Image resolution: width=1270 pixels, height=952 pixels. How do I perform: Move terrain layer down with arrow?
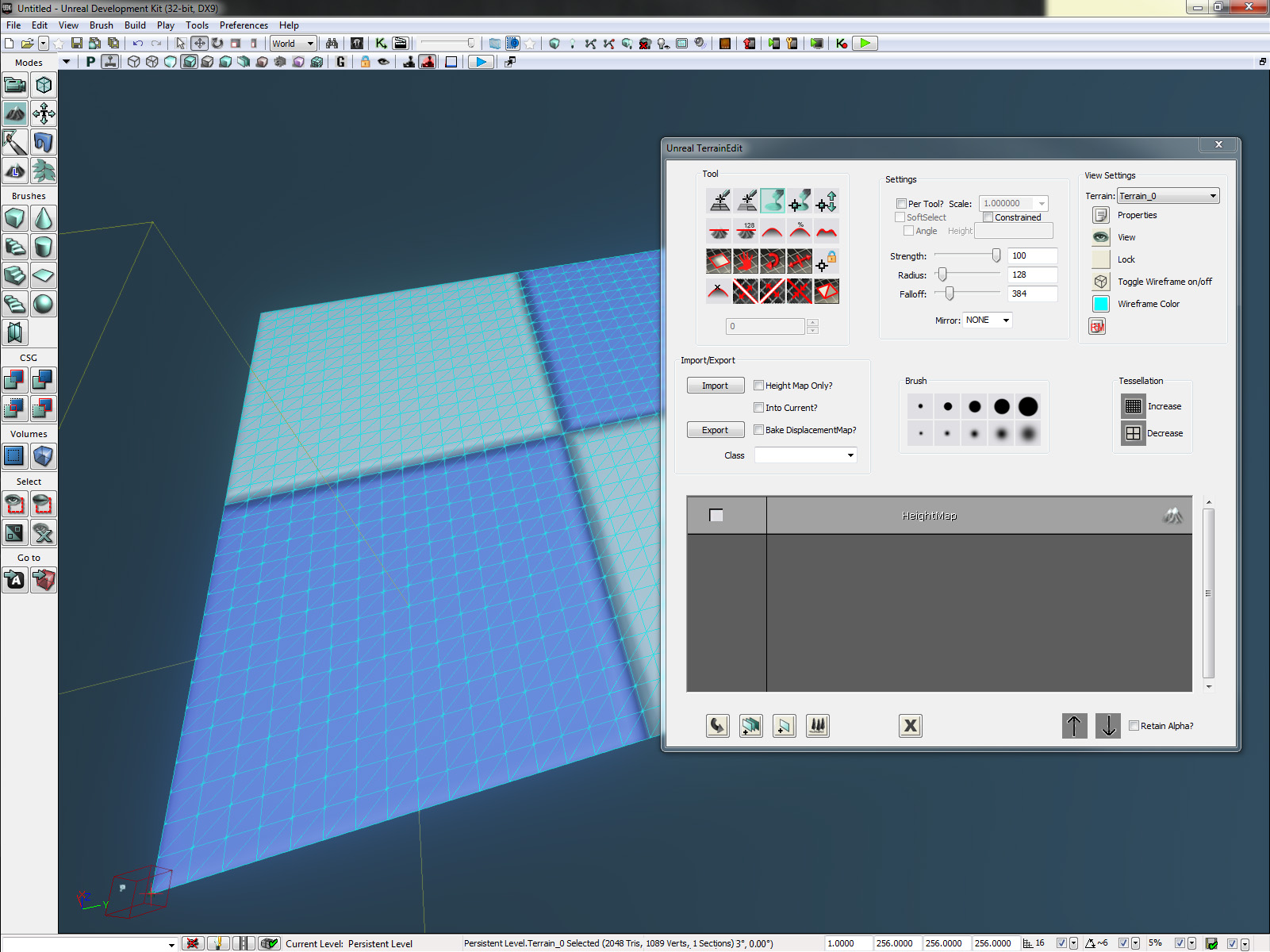[1108, 726]
